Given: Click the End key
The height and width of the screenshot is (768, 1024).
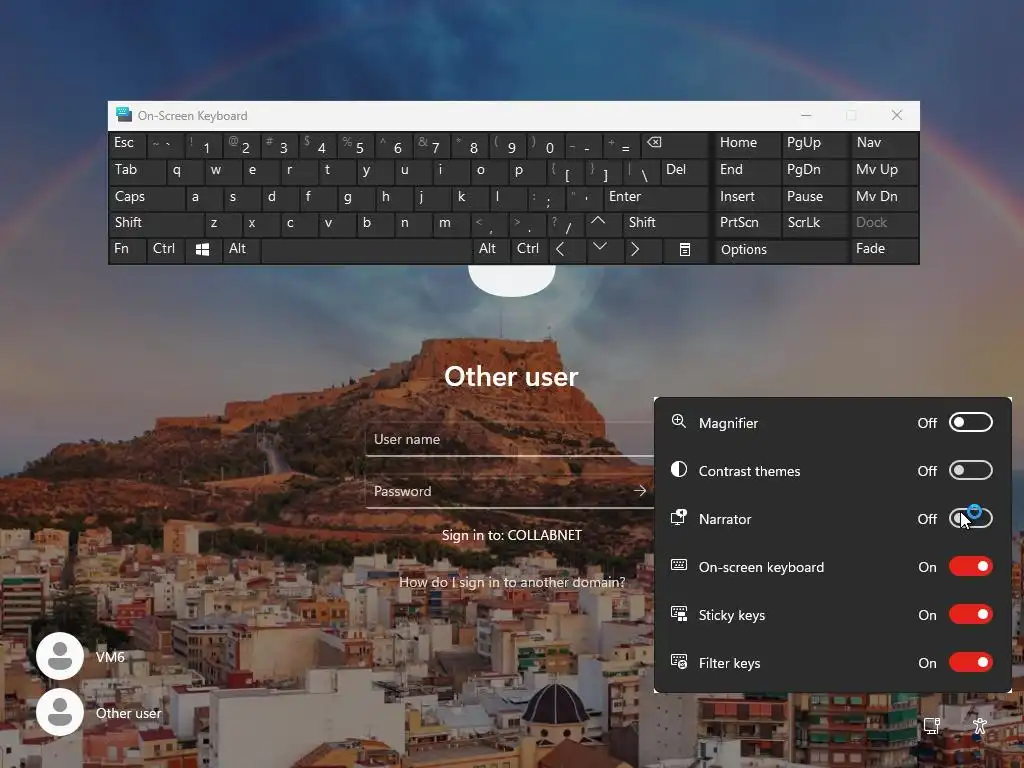Looking at the screenshot, I should (x=746, y=170).
